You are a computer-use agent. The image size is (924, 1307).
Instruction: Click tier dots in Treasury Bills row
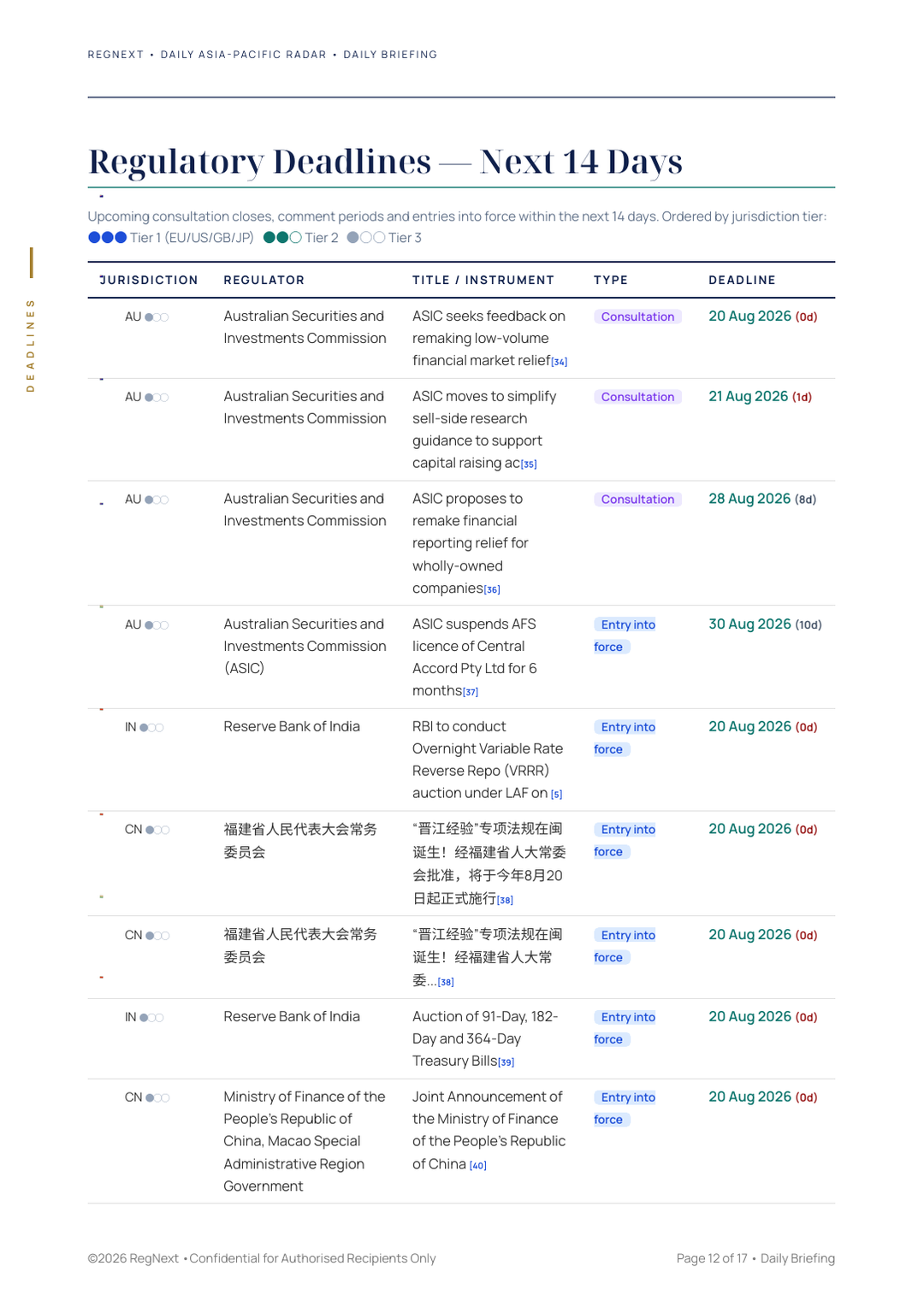pos(151,1018)
